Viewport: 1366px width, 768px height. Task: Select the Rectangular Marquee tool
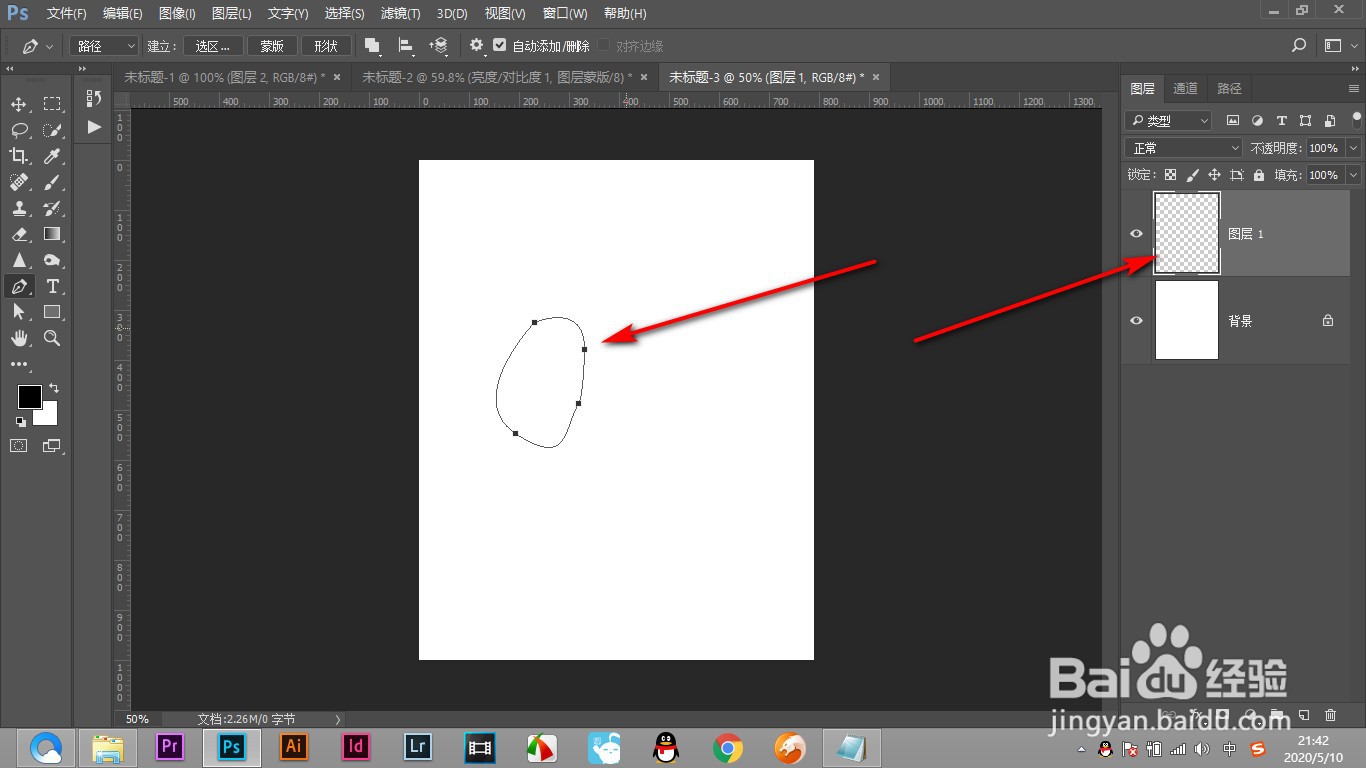click(x=52, y=104)
